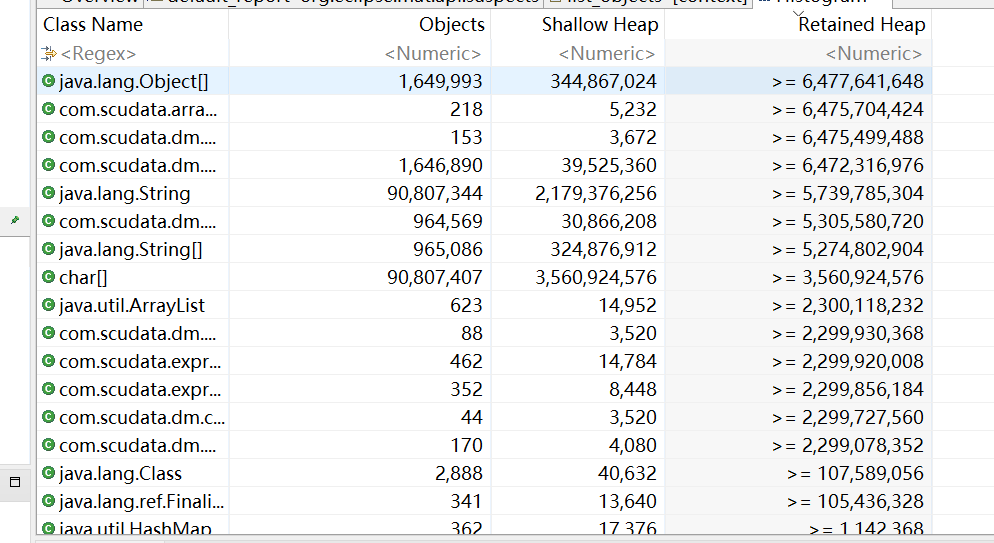The height and width of the screenshot is (543, 994).
Task: Select the com.scudata.dm.c... class name
Action: (x=142, y=418)
